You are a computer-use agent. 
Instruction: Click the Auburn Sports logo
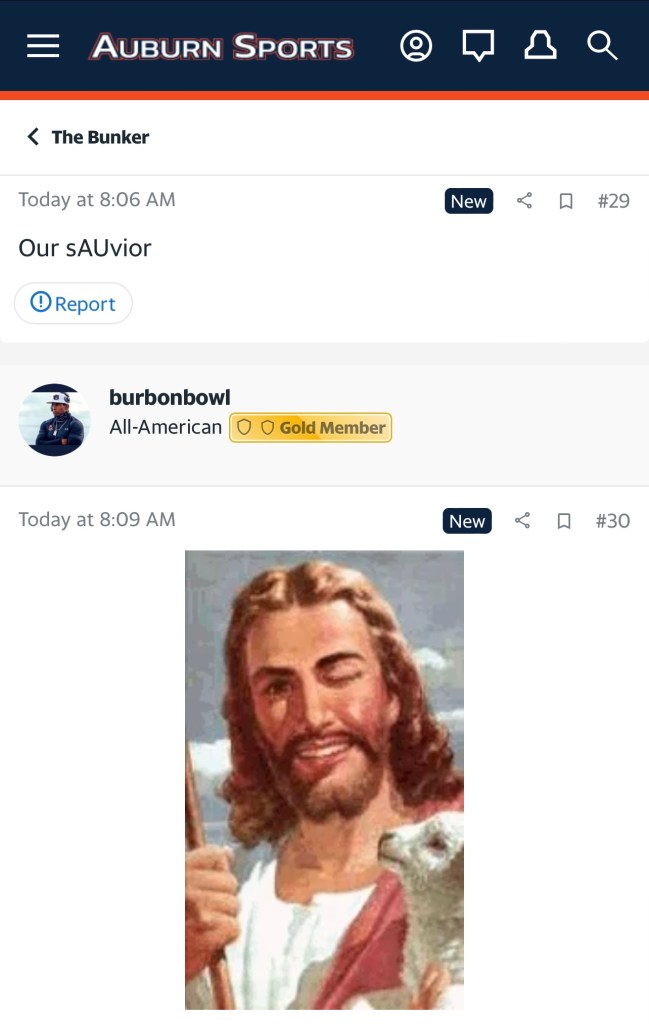pos(222,47)
